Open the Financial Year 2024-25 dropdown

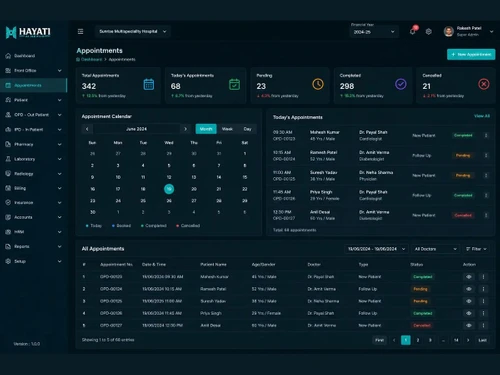[x=374, y=32]
